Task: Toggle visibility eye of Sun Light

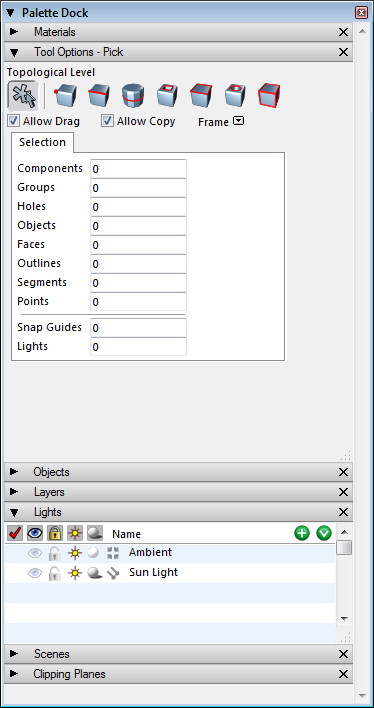Action: coord(35,573)
